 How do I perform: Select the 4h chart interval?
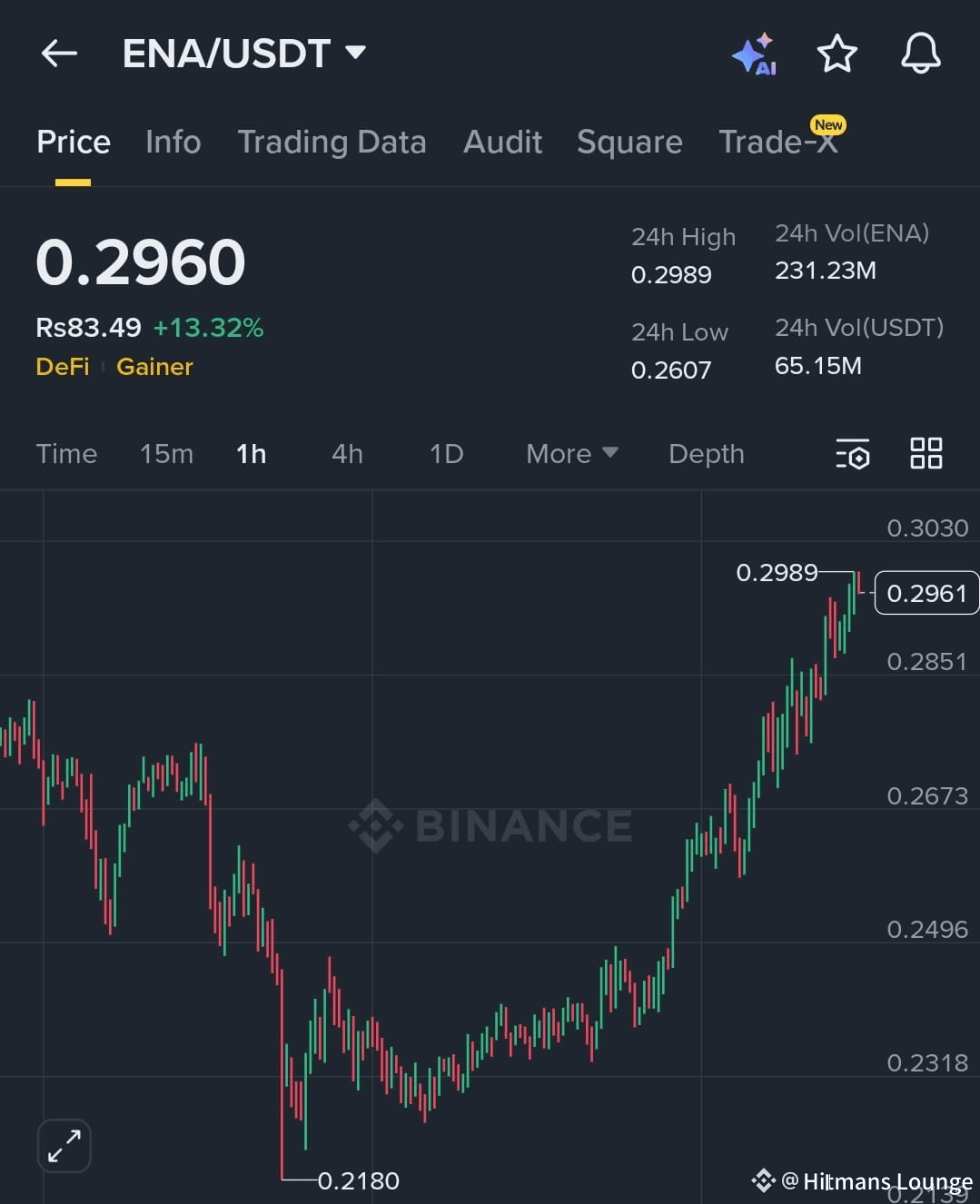pyautogui.click(x=347, y=453)
